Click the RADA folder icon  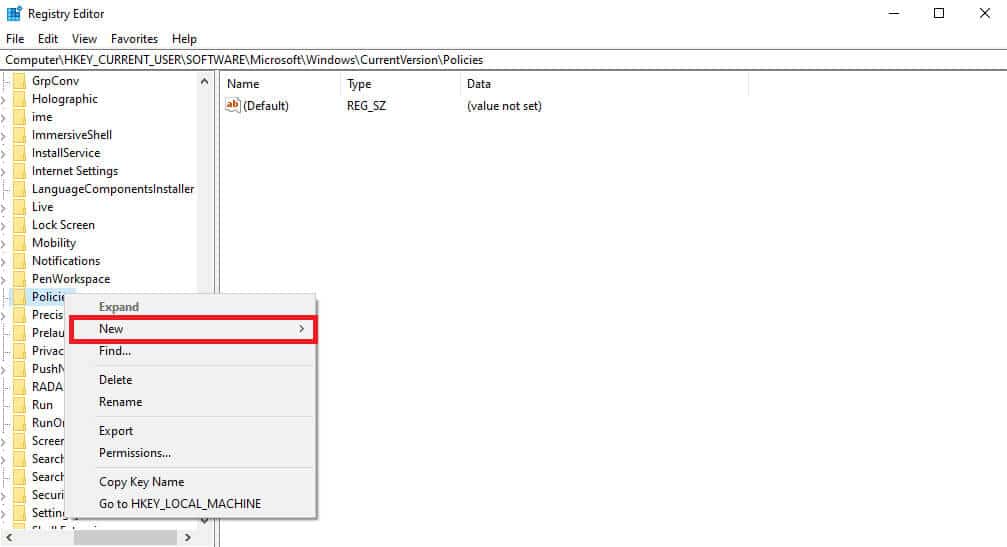coord(19,386)
